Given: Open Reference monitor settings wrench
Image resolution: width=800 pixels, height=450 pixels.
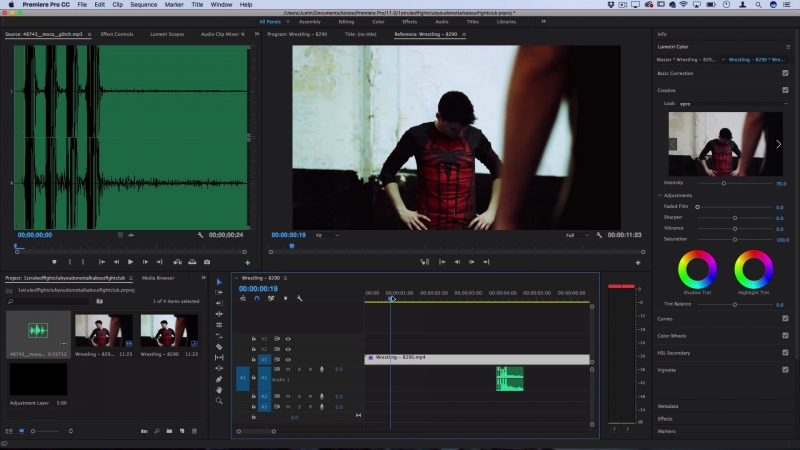Looking at the screenshot, I should pyautogui.click(x=599, y=235).
